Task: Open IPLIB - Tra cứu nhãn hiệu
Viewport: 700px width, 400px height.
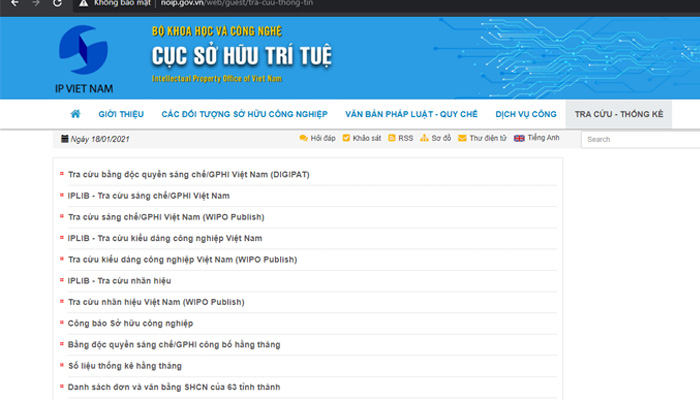Action: pyautogui.click(x=119, y=281)
